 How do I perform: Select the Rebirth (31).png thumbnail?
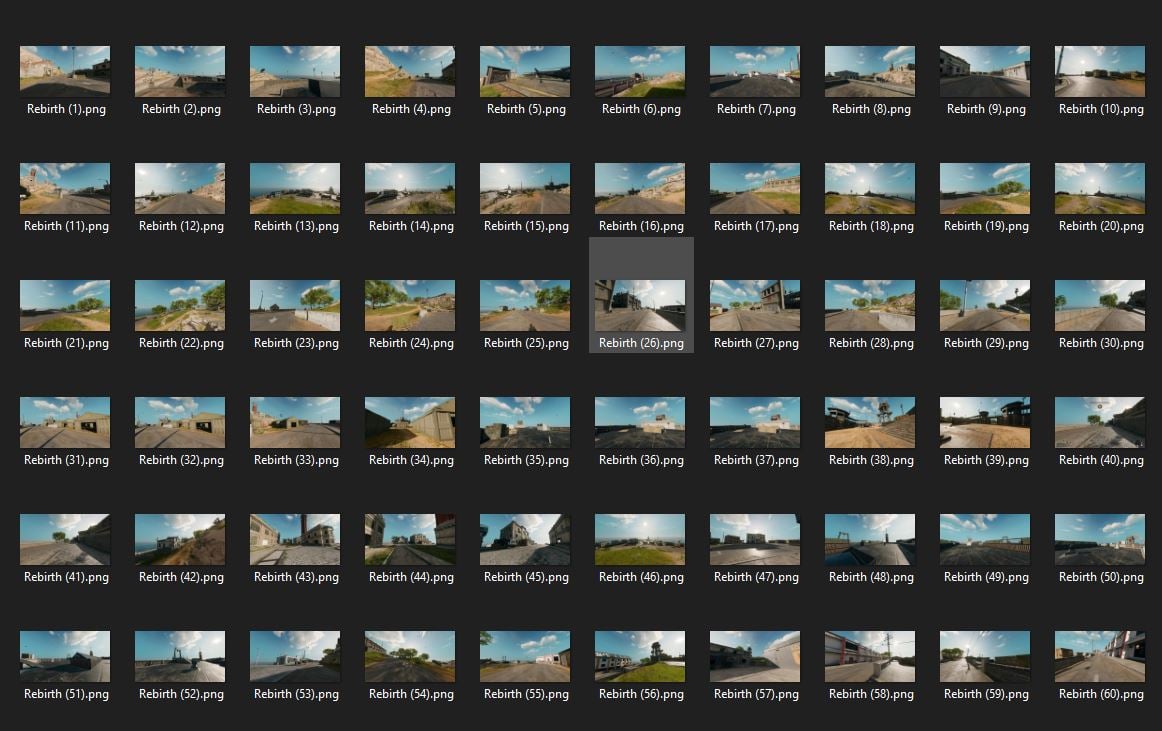click(x=65, y=423)
